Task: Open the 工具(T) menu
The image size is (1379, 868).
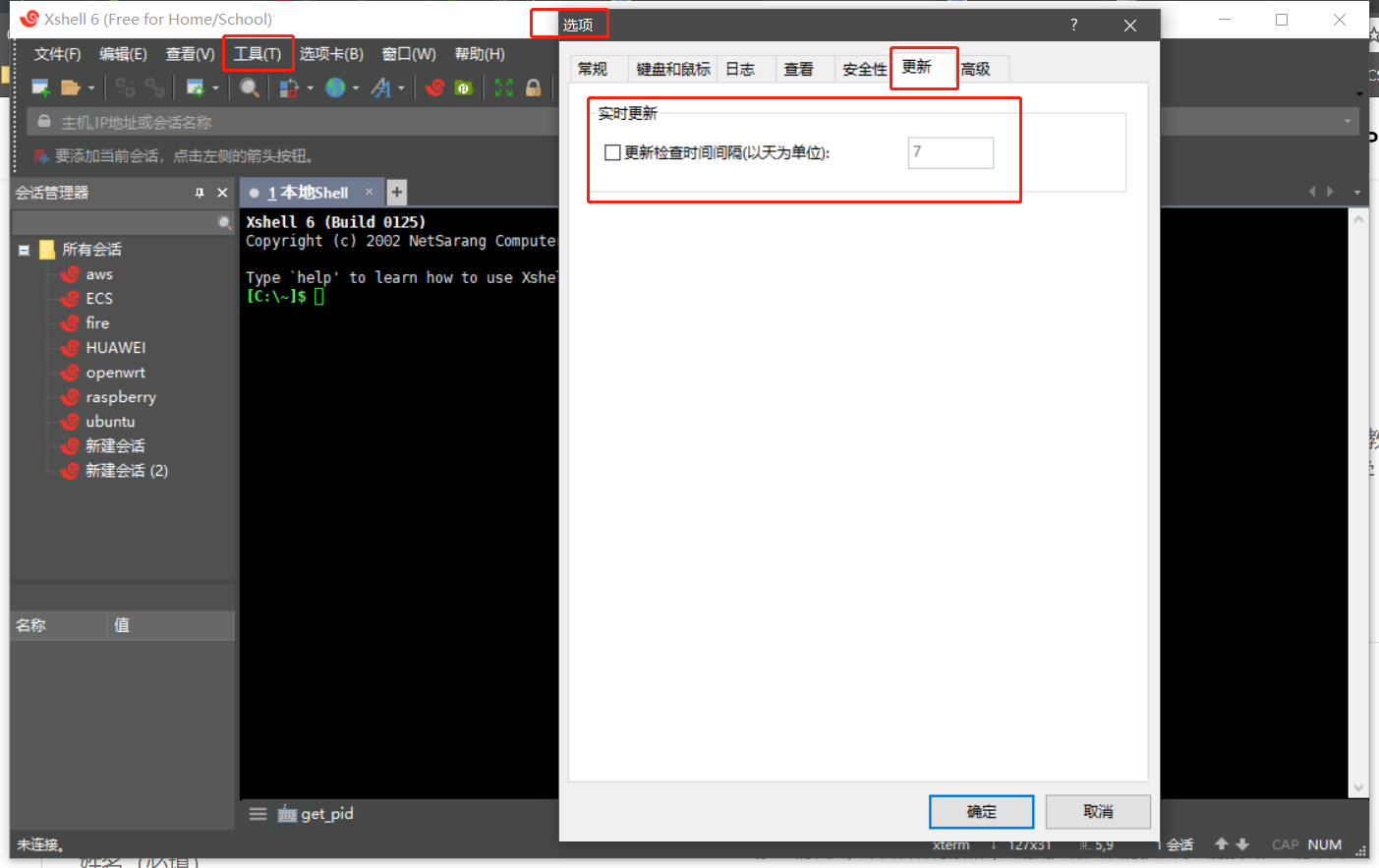Action: click(258, 54)
